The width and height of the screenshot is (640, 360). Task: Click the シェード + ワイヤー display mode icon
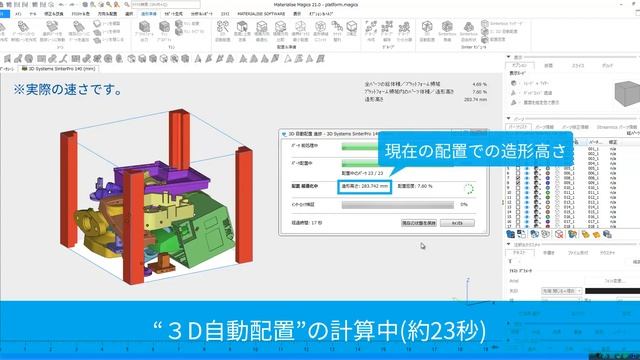(513, 83)
